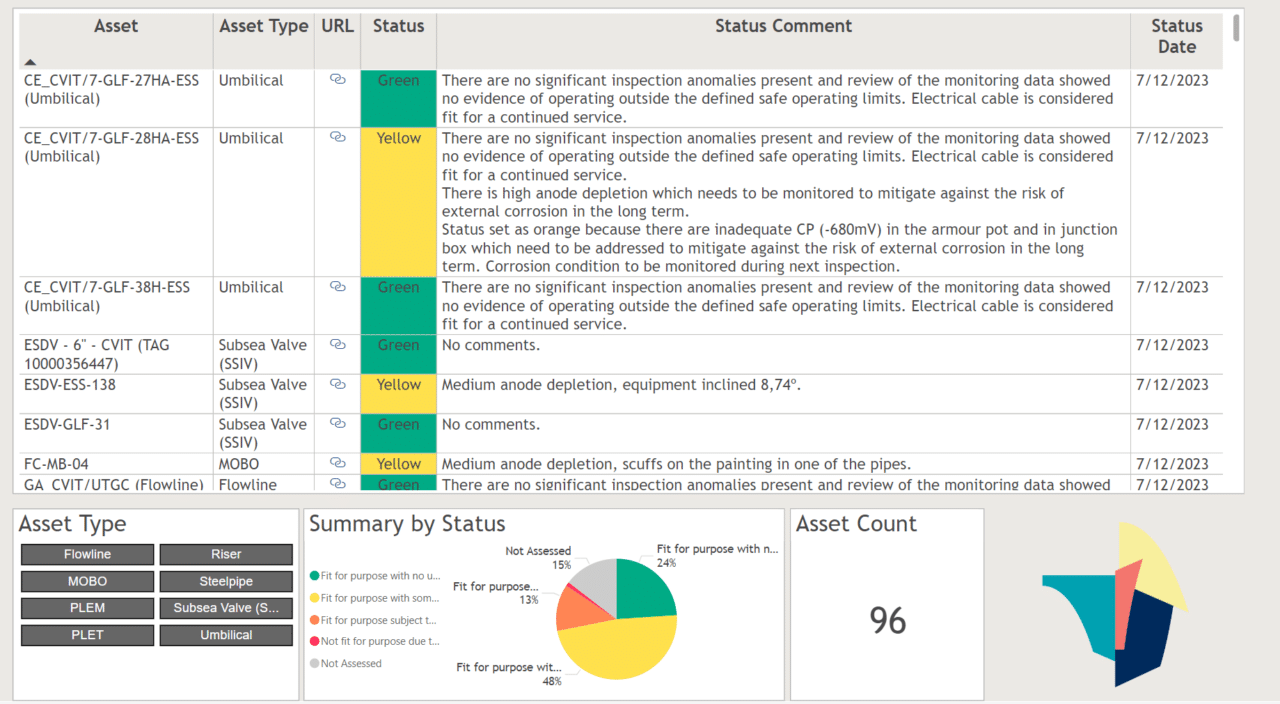Select the Subsea Valve filter button

226,607
